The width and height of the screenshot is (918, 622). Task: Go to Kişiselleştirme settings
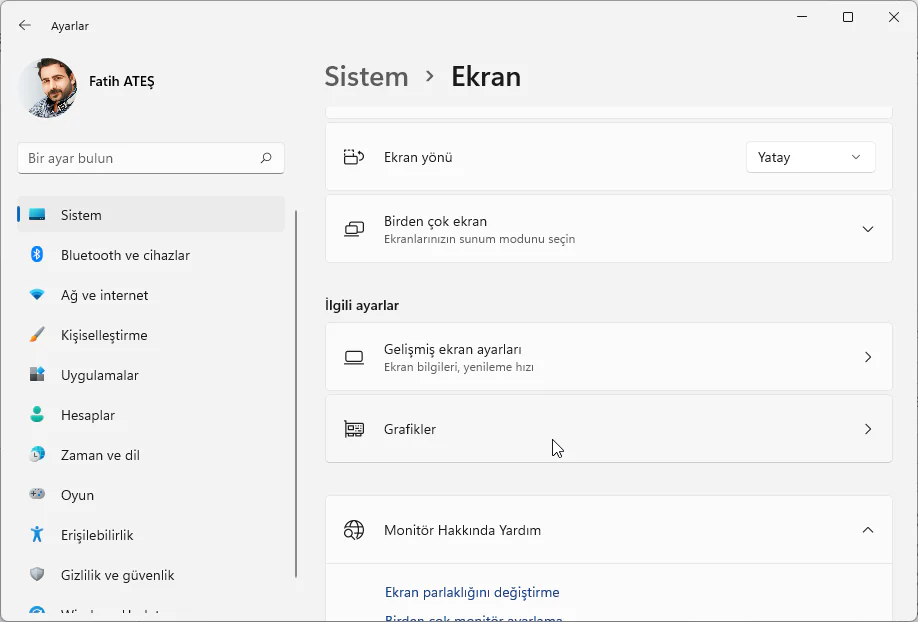[151, 335]
